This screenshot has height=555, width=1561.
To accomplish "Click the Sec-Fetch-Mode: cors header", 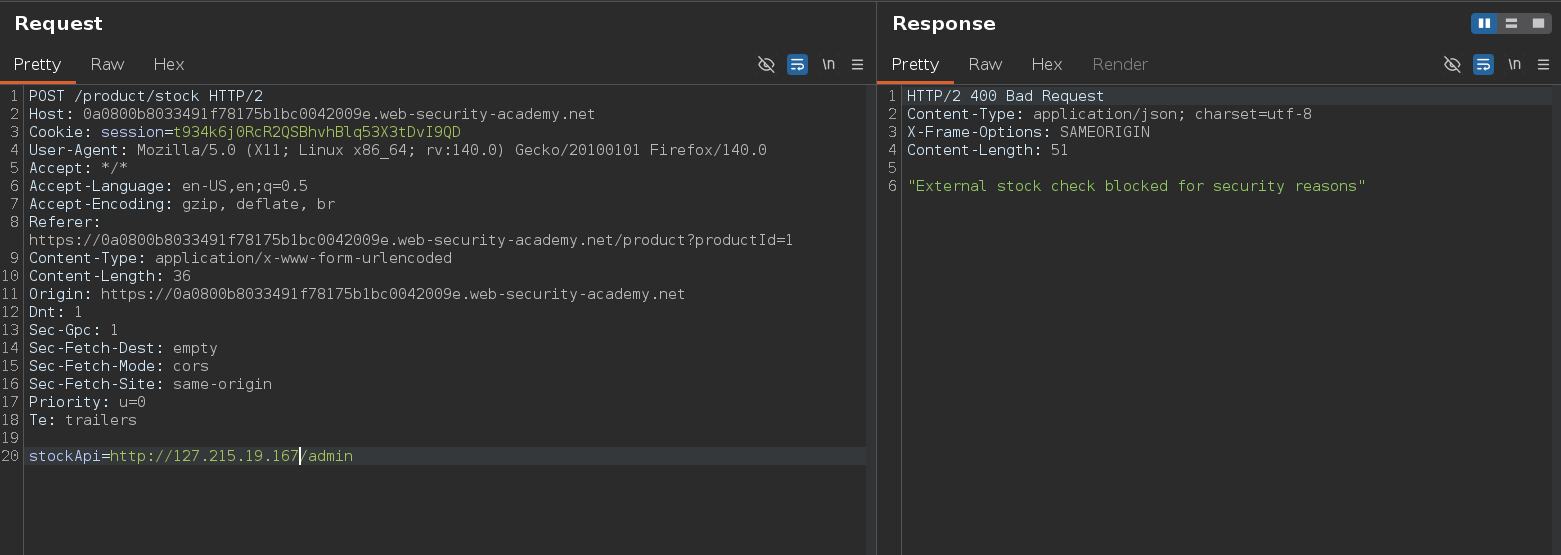I will point(119,366).
